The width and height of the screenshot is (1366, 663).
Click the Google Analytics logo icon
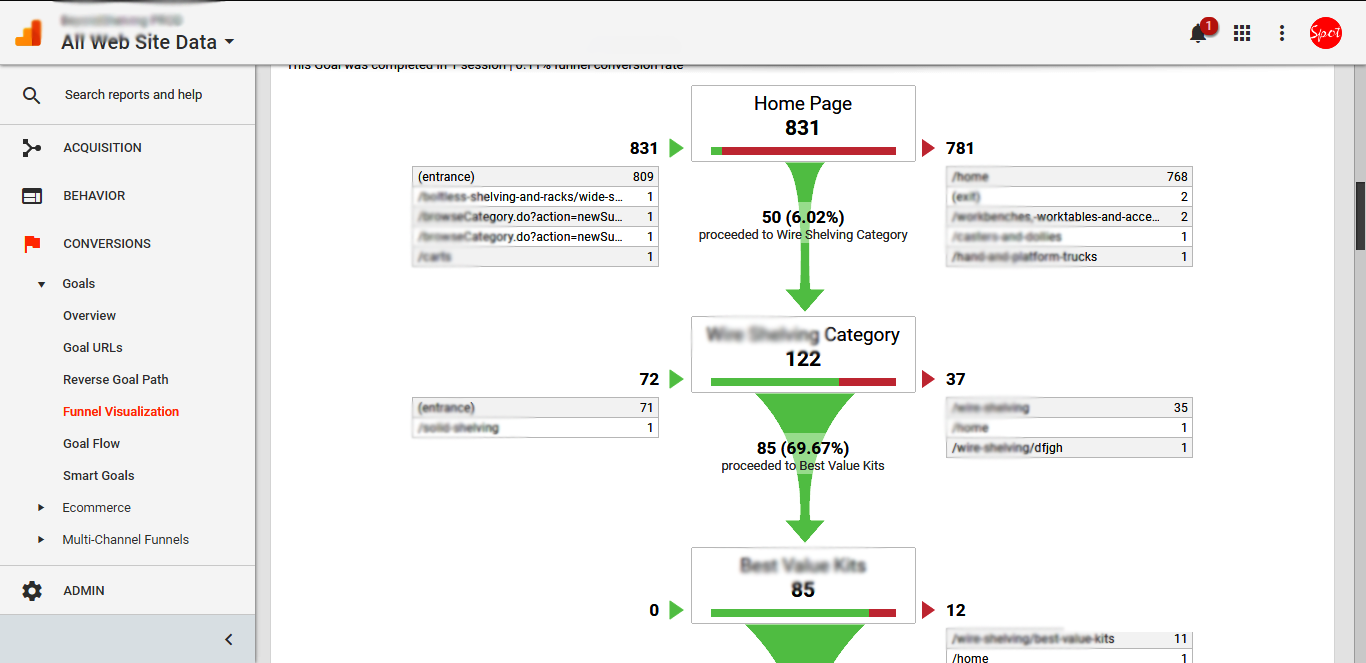click(x=28, y=33)
